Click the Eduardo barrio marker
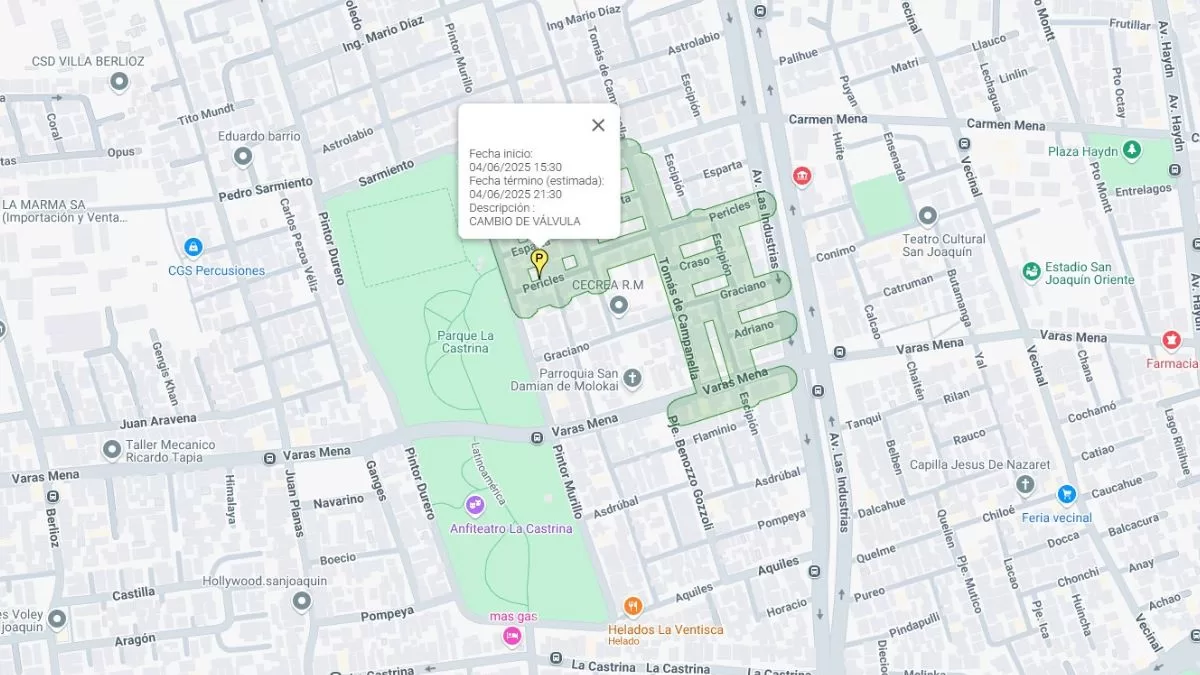 pos(242,157)
